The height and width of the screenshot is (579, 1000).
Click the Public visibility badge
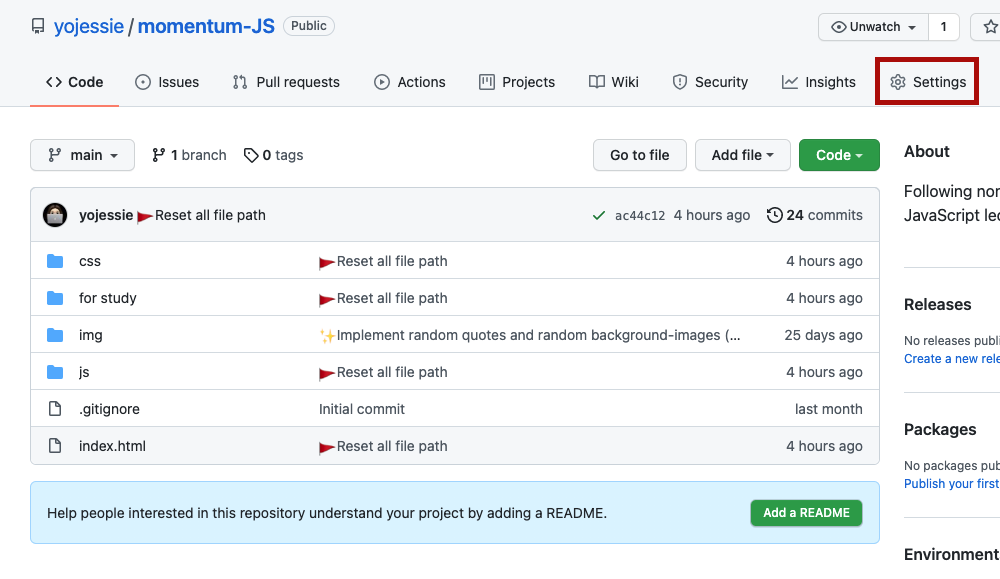click(x=309, y=26)
